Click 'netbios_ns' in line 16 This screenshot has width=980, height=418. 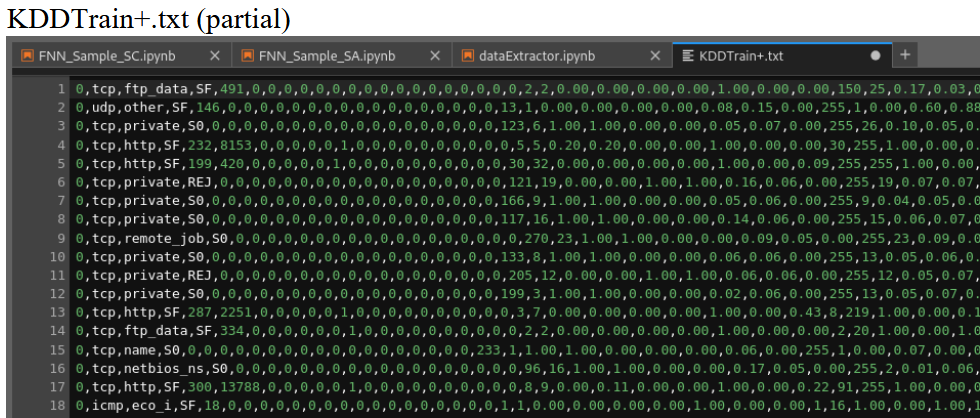pyautogui.click(x=165, y=369)
